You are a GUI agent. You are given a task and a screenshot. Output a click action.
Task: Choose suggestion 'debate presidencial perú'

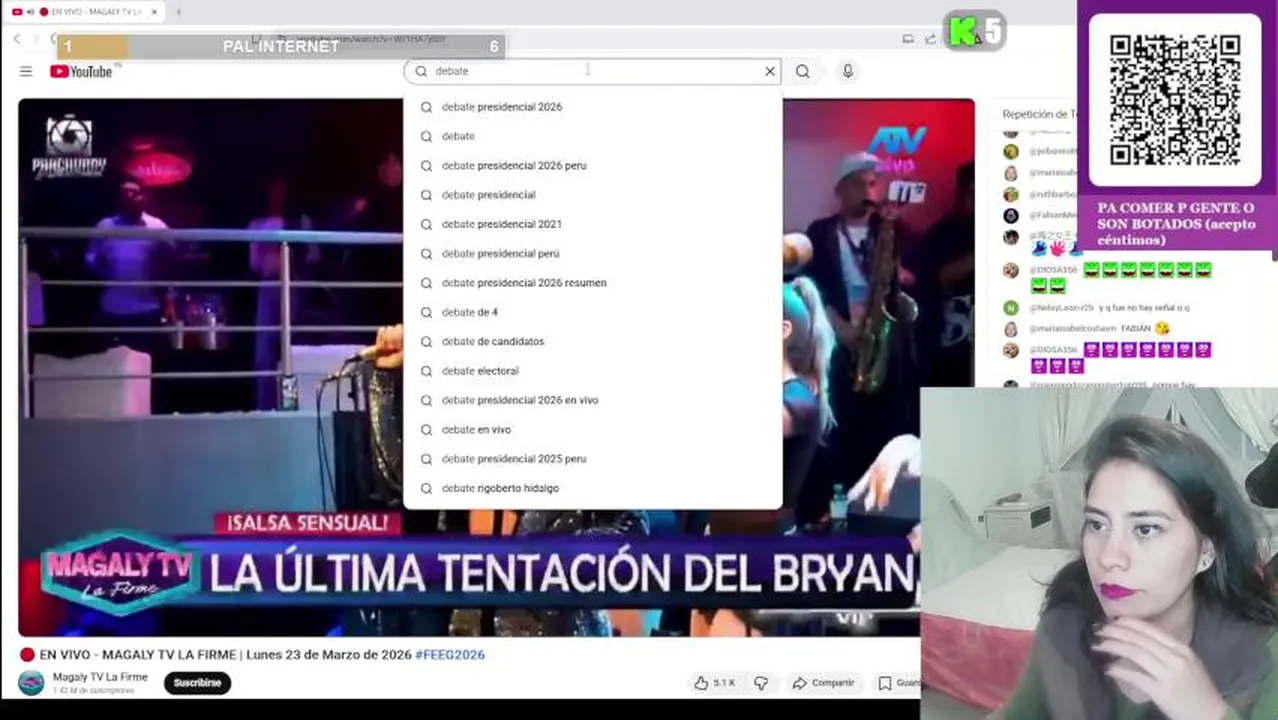pyautogui.click(x=593, y=253)
